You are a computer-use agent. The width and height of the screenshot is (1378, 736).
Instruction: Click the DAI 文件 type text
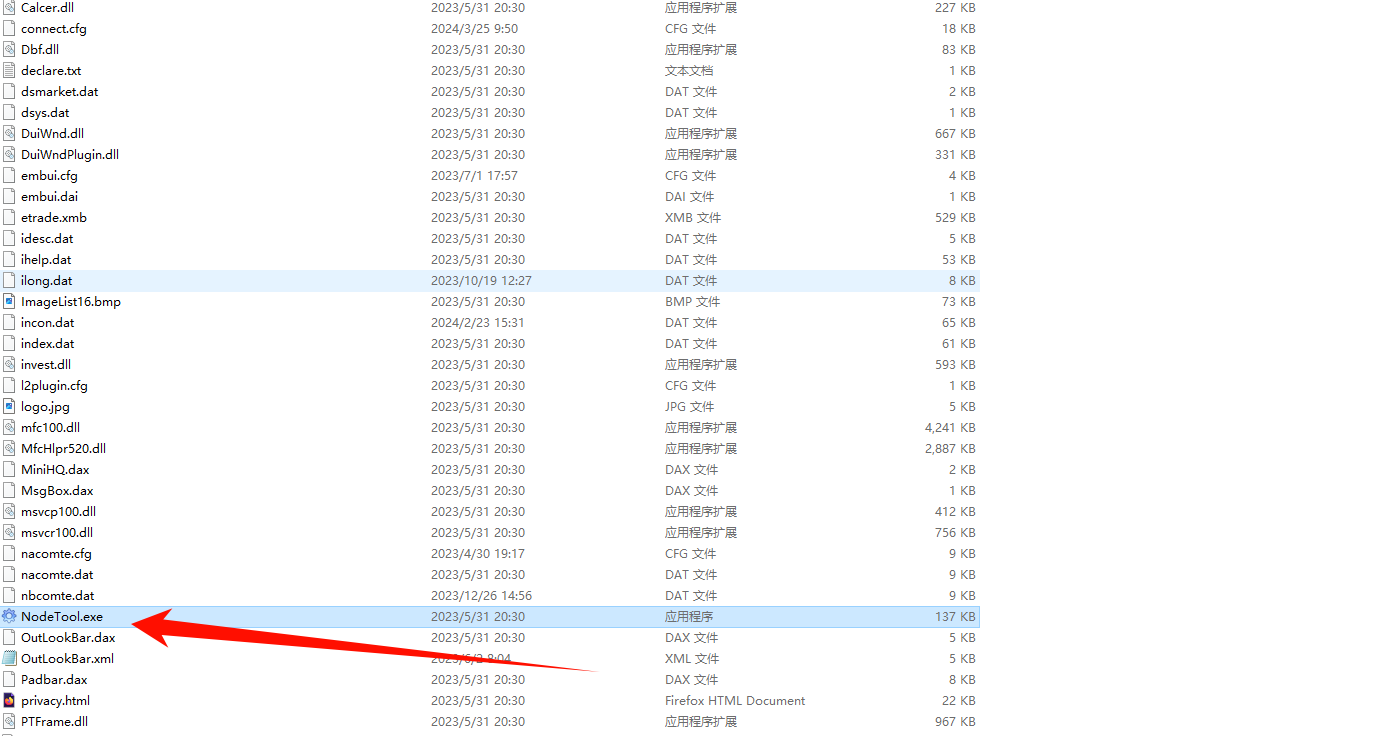point(690,197)
